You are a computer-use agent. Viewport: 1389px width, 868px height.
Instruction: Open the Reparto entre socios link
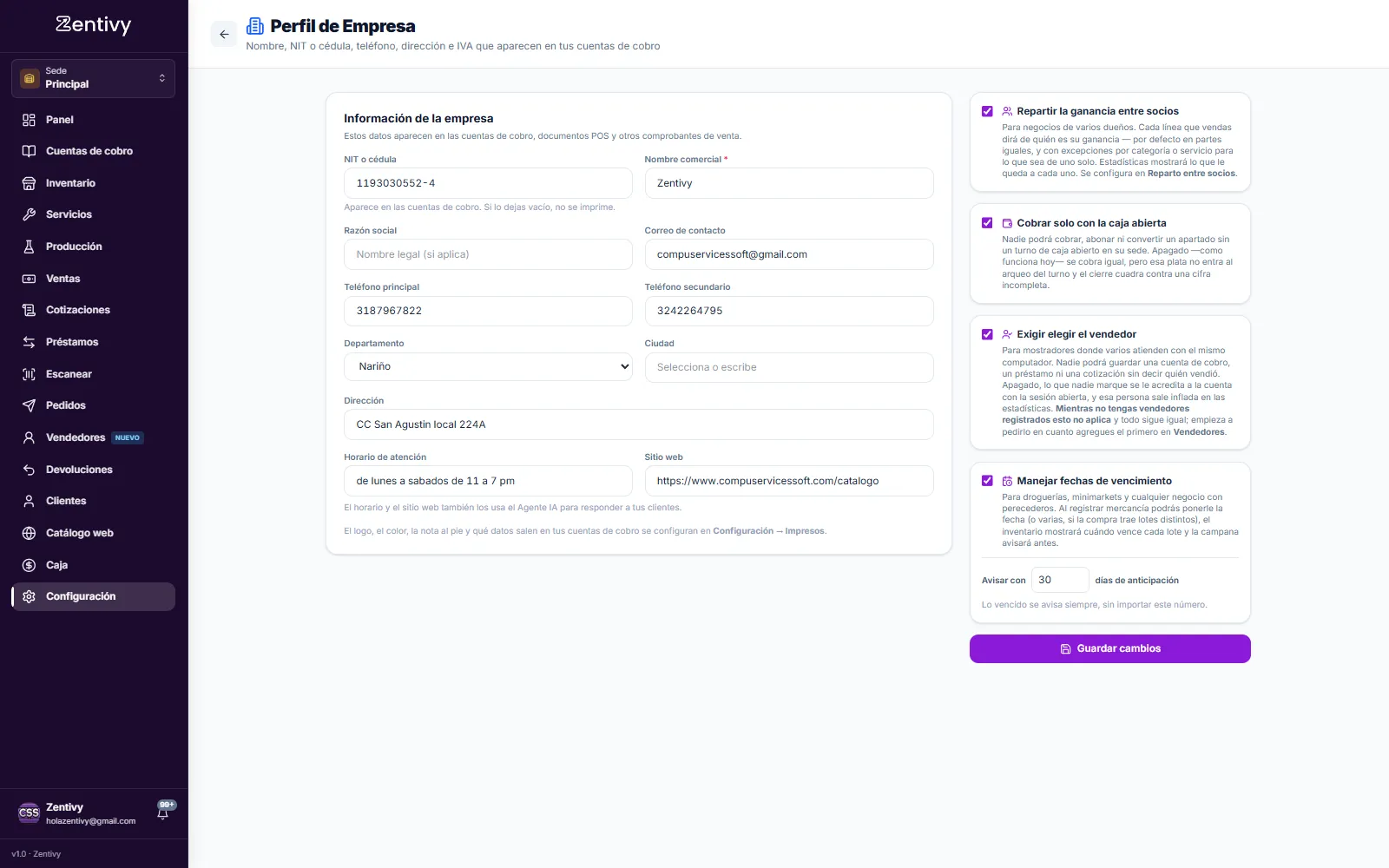point(1191,174)
